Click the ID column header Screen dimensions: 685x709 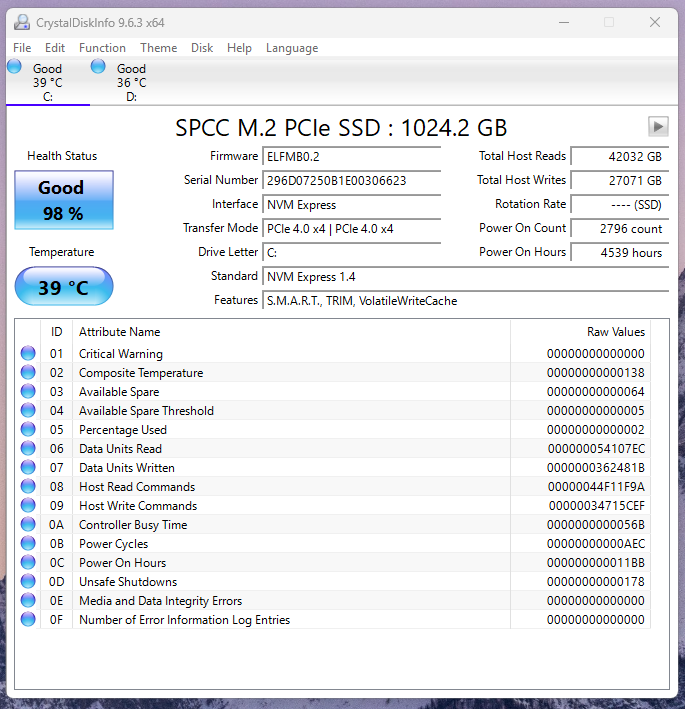click(56, 331)
